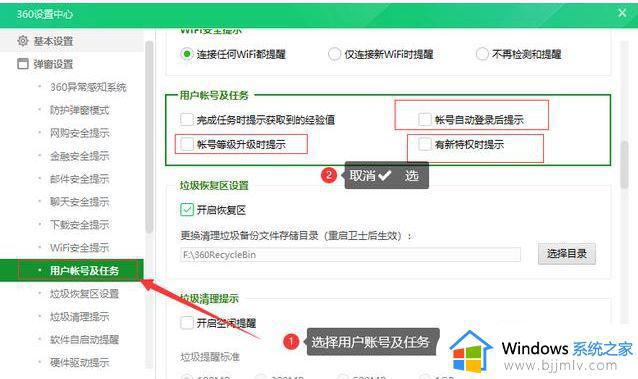This screenshot has width=638, height=379.
Task: Open 基本设置 gear icon in sidebar
Action: point(23,41)
